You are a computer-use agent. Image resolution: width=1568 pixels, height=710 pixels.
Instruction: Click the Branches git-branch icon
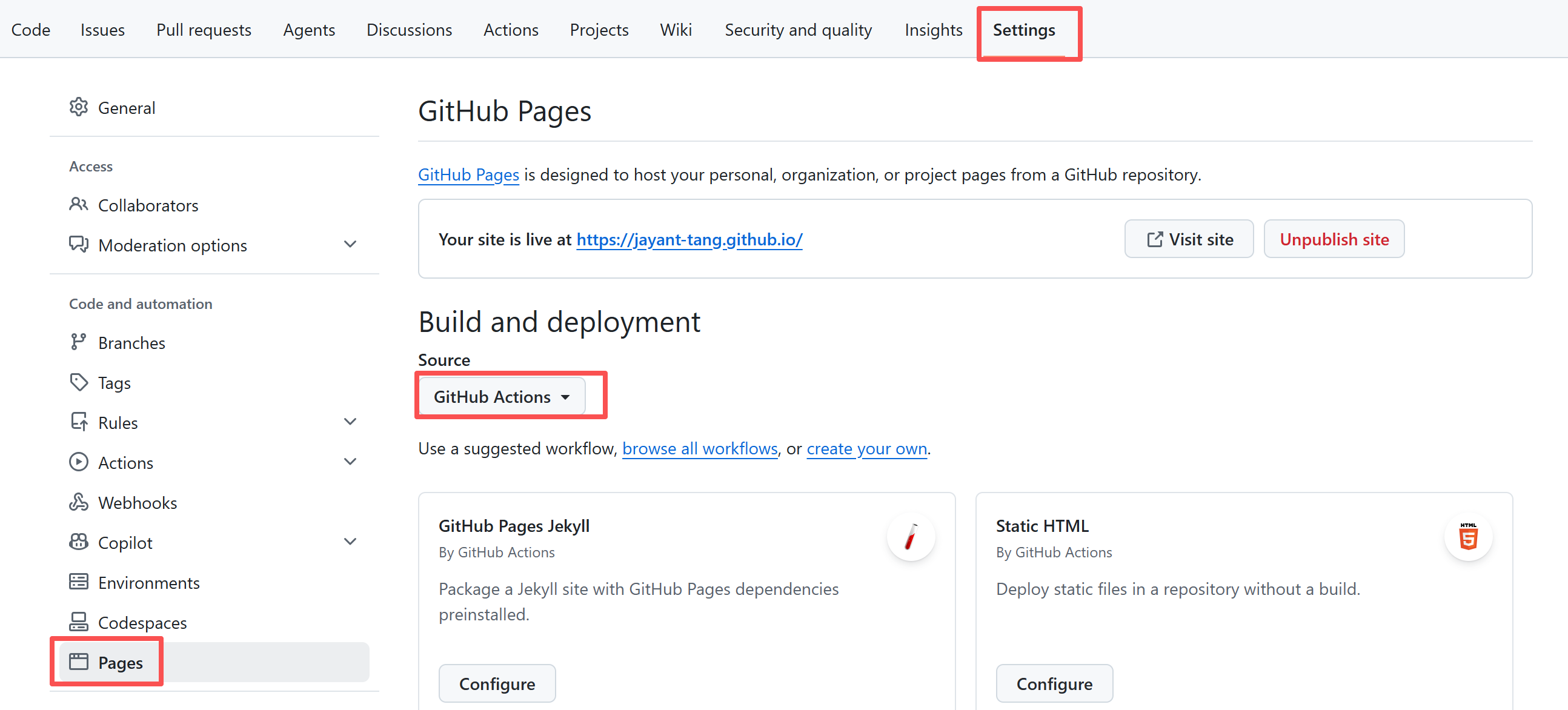pyautogui.click(x=79, y=342)
